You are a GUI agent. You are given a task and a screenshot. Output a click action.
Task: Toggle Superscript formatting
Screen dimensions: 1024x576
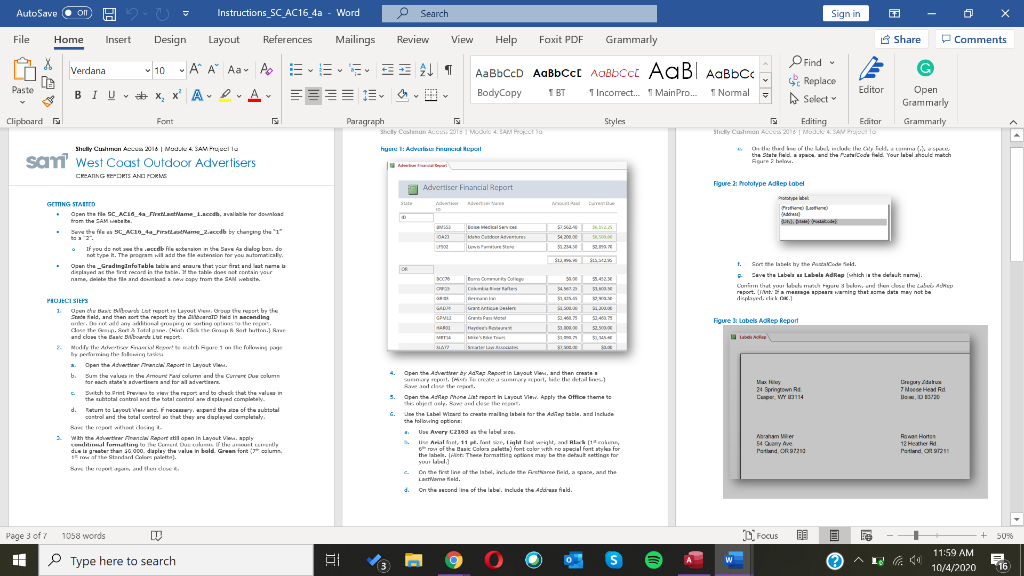coord(176,95)
